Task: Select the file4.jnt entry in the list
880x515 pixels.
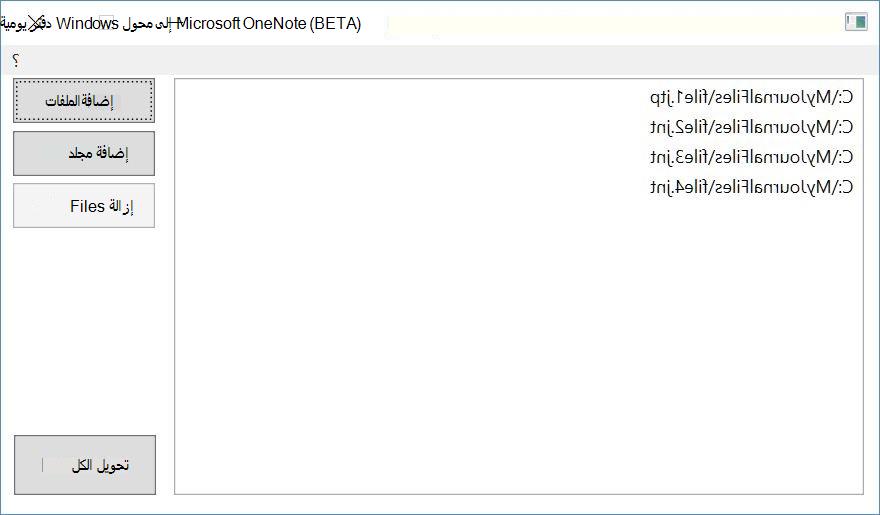Action: pos(751,187)
